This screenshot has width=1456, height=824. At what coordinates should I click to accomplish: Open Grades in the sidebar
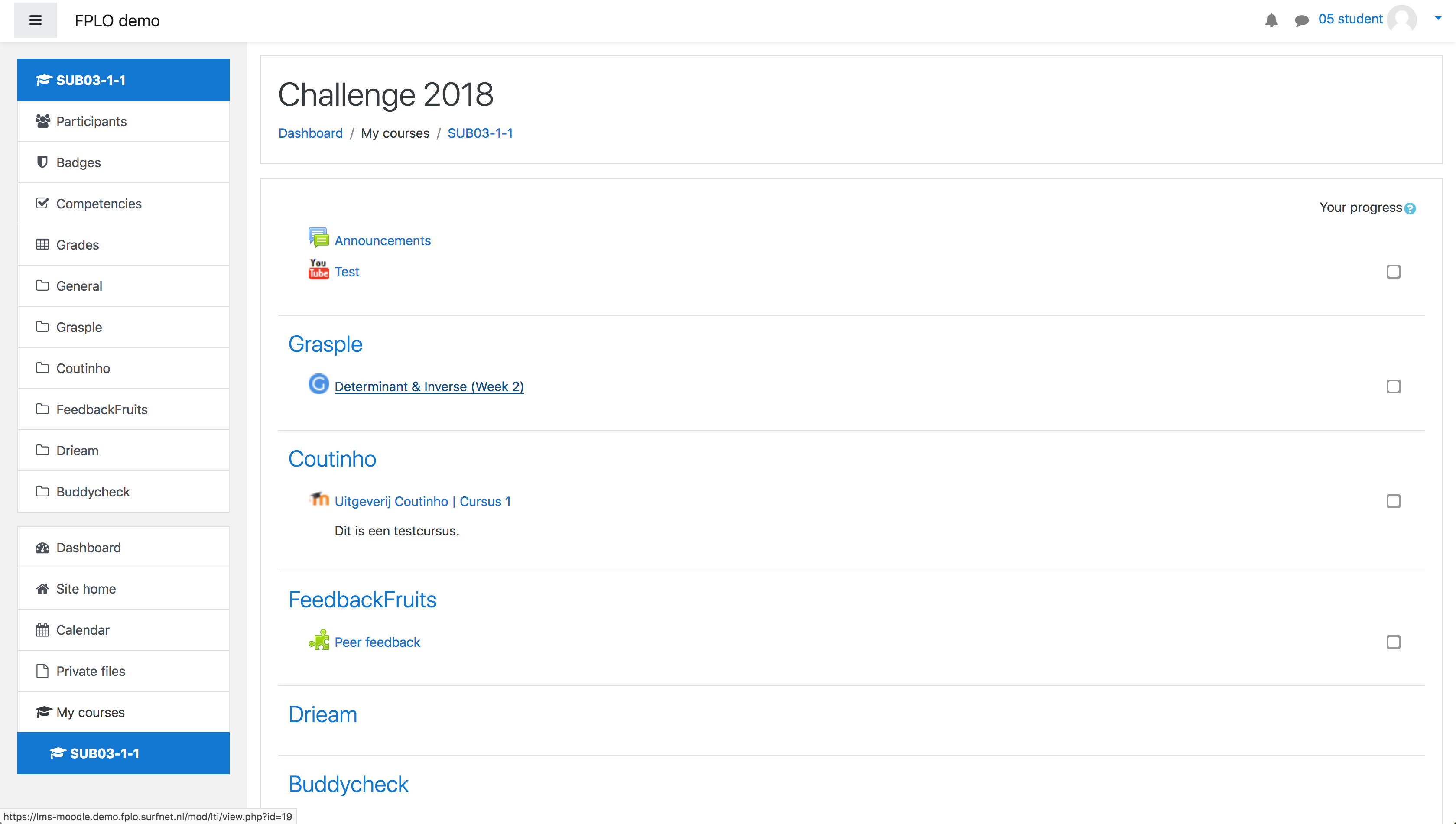[78, 244]
